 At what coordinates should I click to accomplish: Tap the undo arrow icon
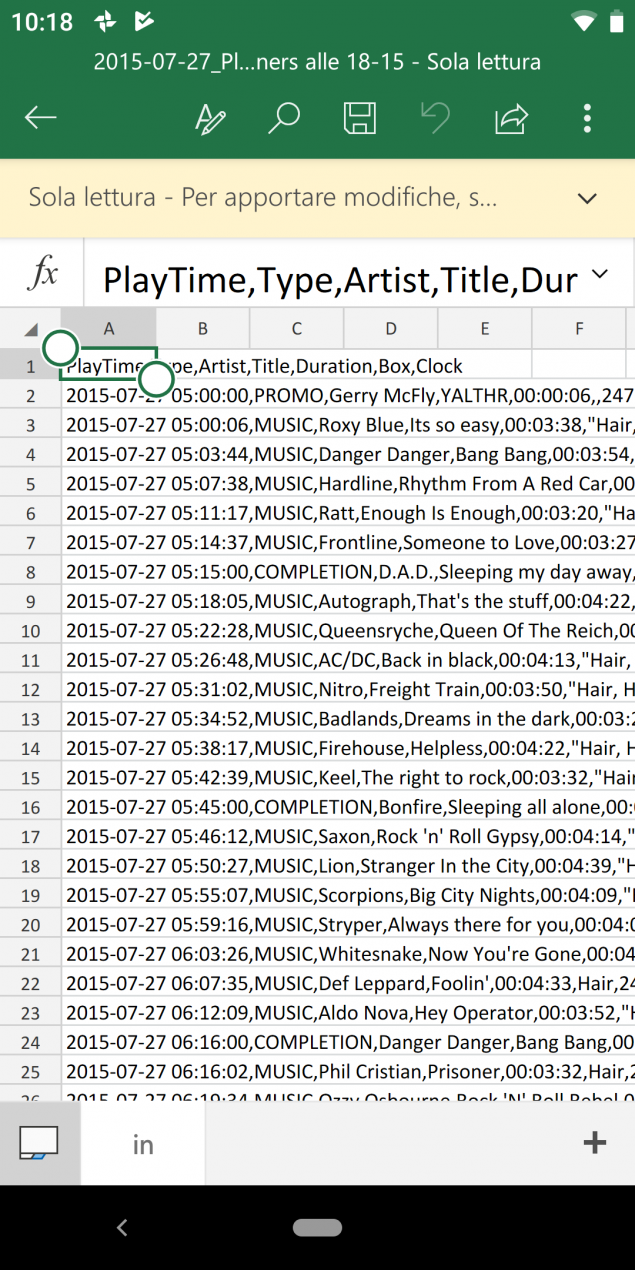tap(435, 118)
